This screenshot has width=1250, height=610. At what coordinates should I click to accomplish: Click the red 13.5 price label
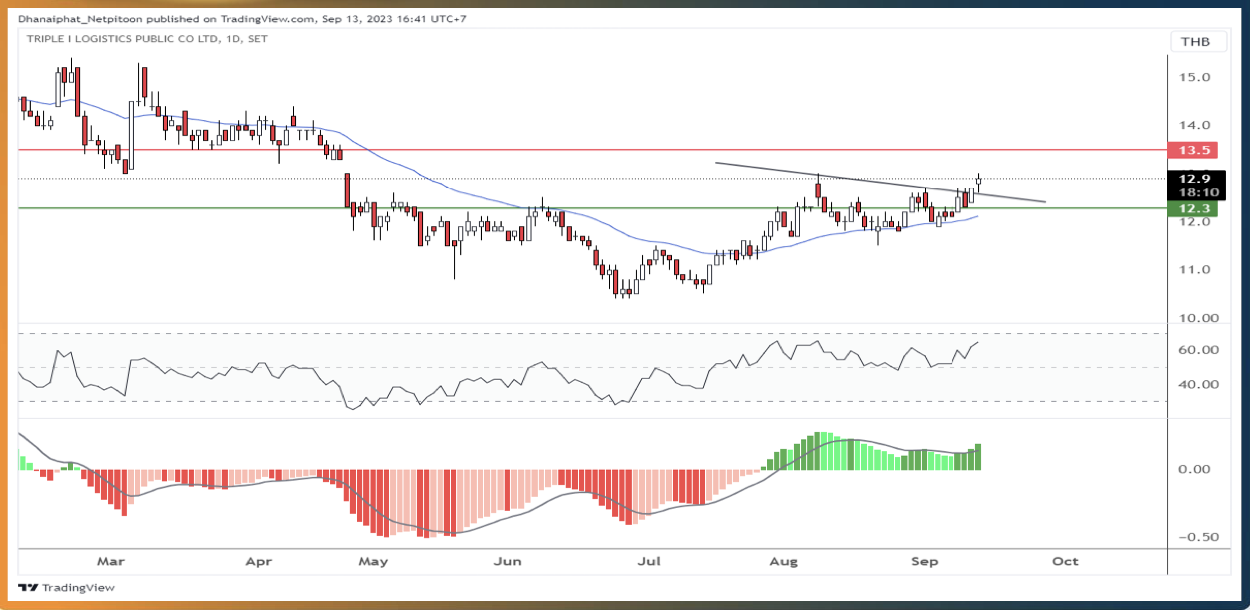click(1195, 150)
